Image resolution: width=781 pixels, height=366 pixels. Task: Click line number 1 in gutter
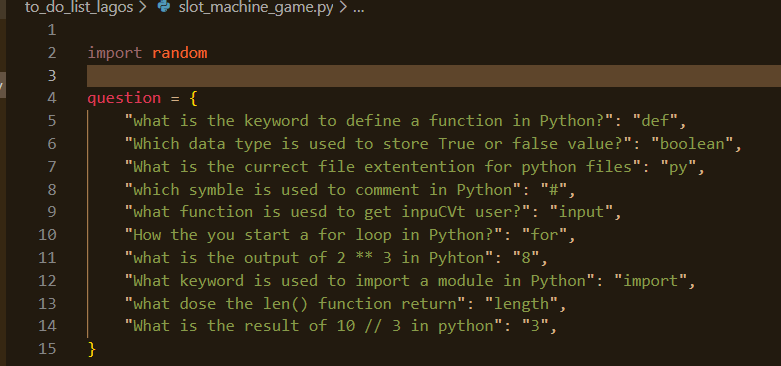click(x=52, y=30)
